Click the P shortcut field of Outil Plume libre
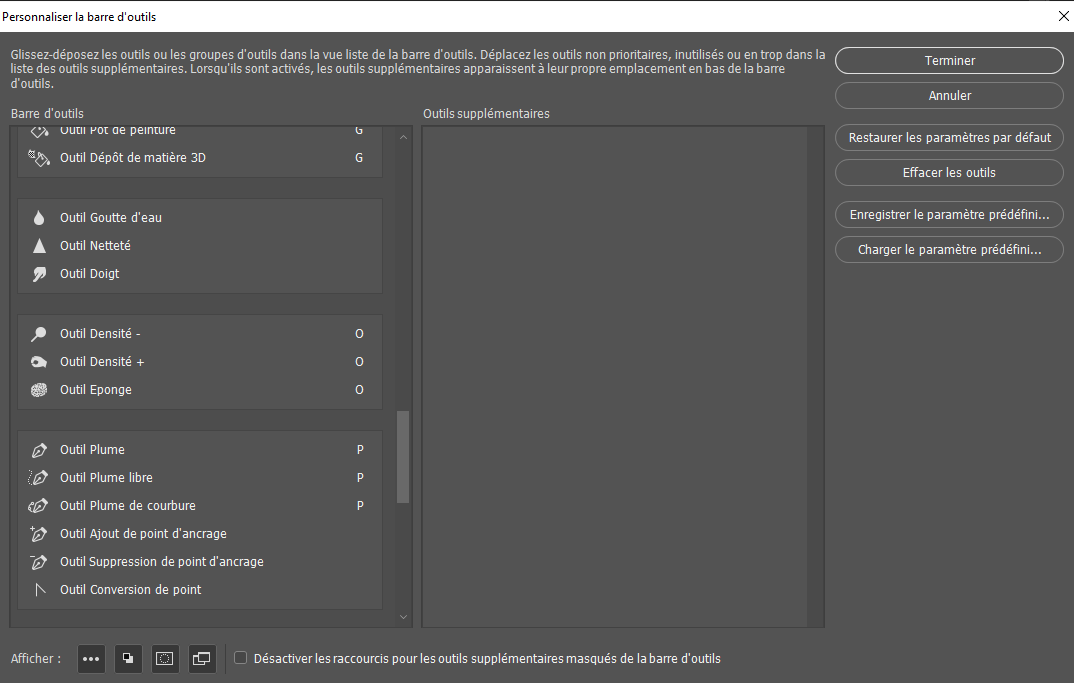The image size is (1074, 683). tap(360, 478)
